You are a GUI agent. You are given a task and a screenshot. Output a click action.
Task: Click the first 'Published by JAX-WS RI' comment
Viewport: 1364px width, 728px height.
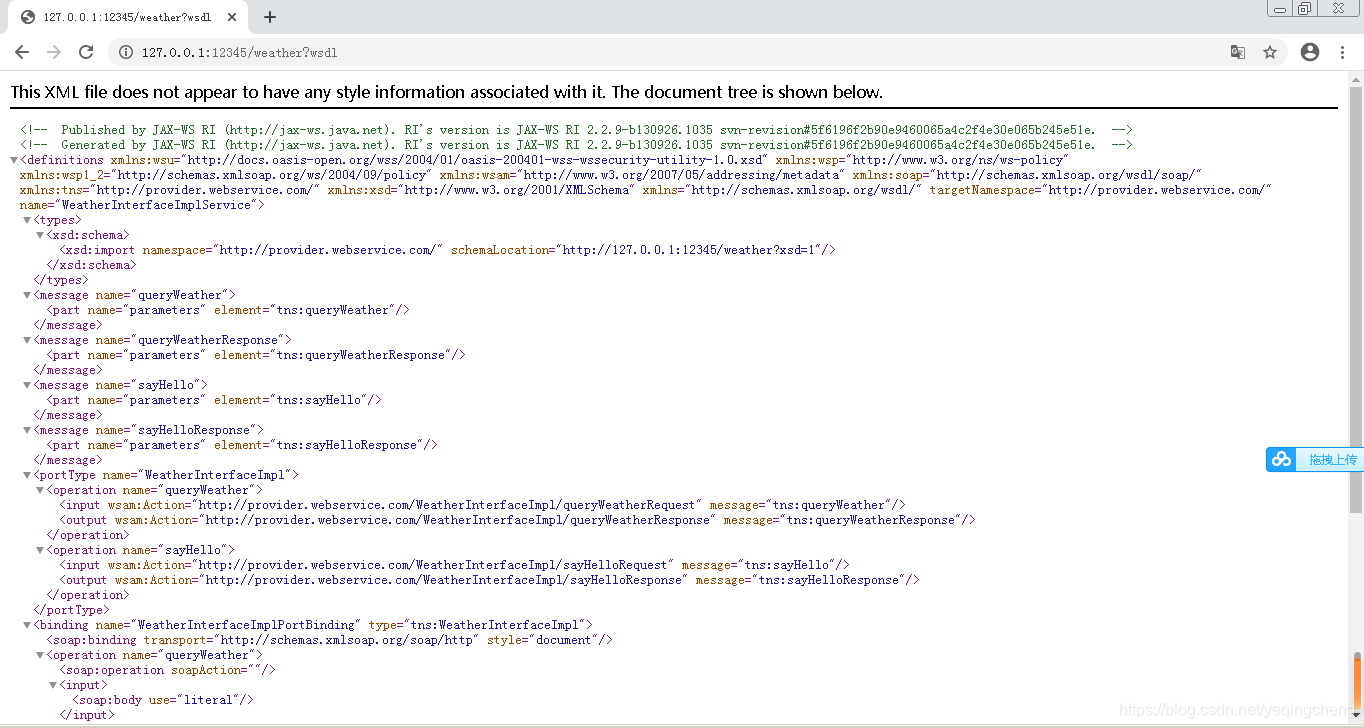[576, 130]
